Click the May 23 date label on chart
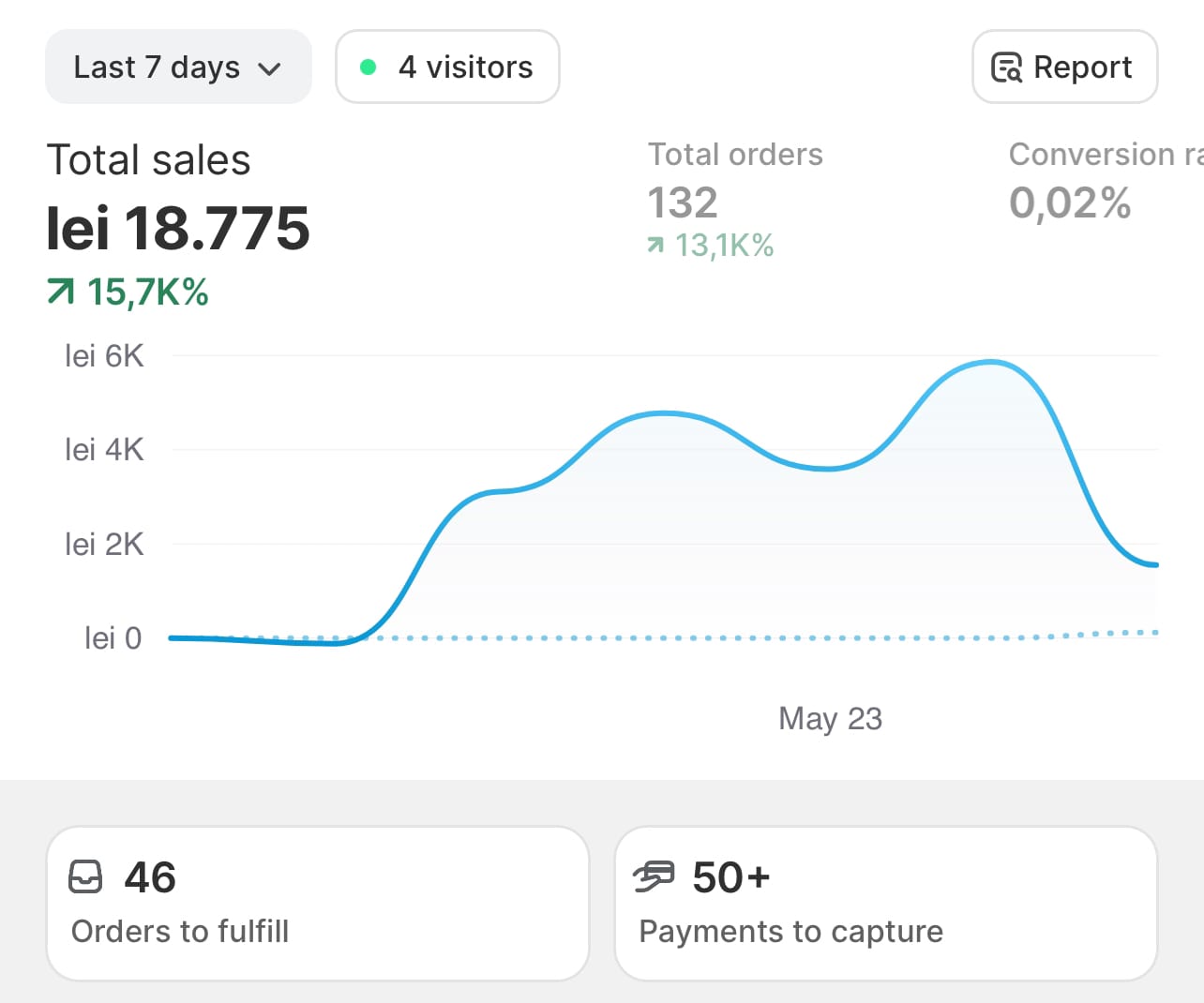Image resolution: width=1204 pixels, height=1003 pixels. pos(830,719)
